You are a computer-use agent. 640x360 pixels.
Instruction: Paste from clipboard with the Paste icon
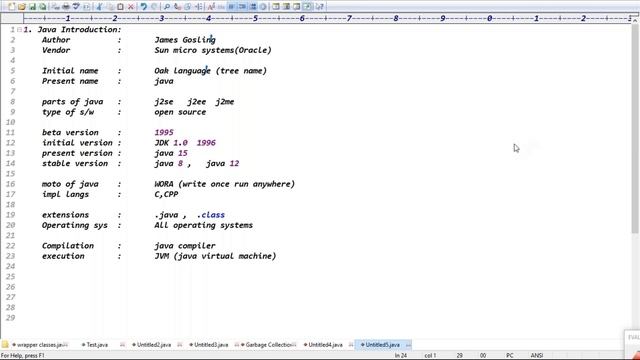tap(120, 7)
